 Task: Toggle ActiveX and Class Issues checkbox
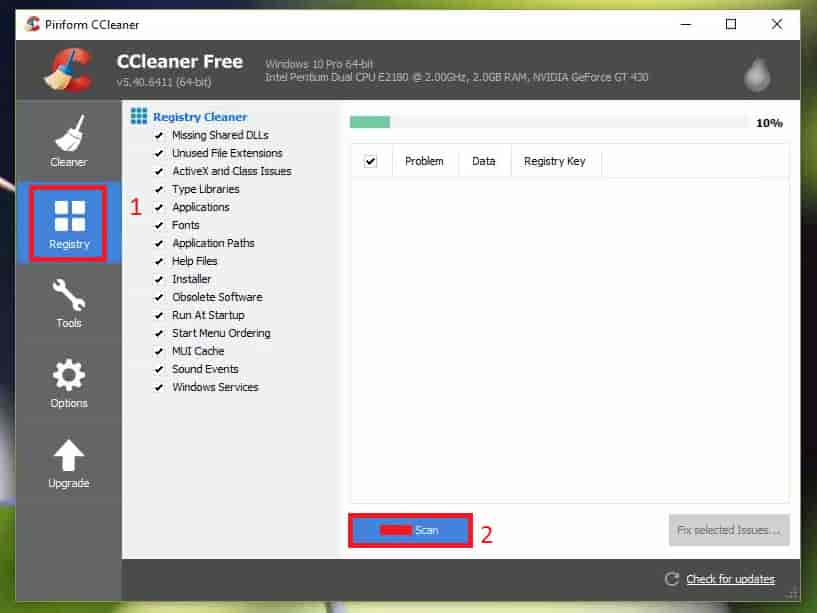159,171
